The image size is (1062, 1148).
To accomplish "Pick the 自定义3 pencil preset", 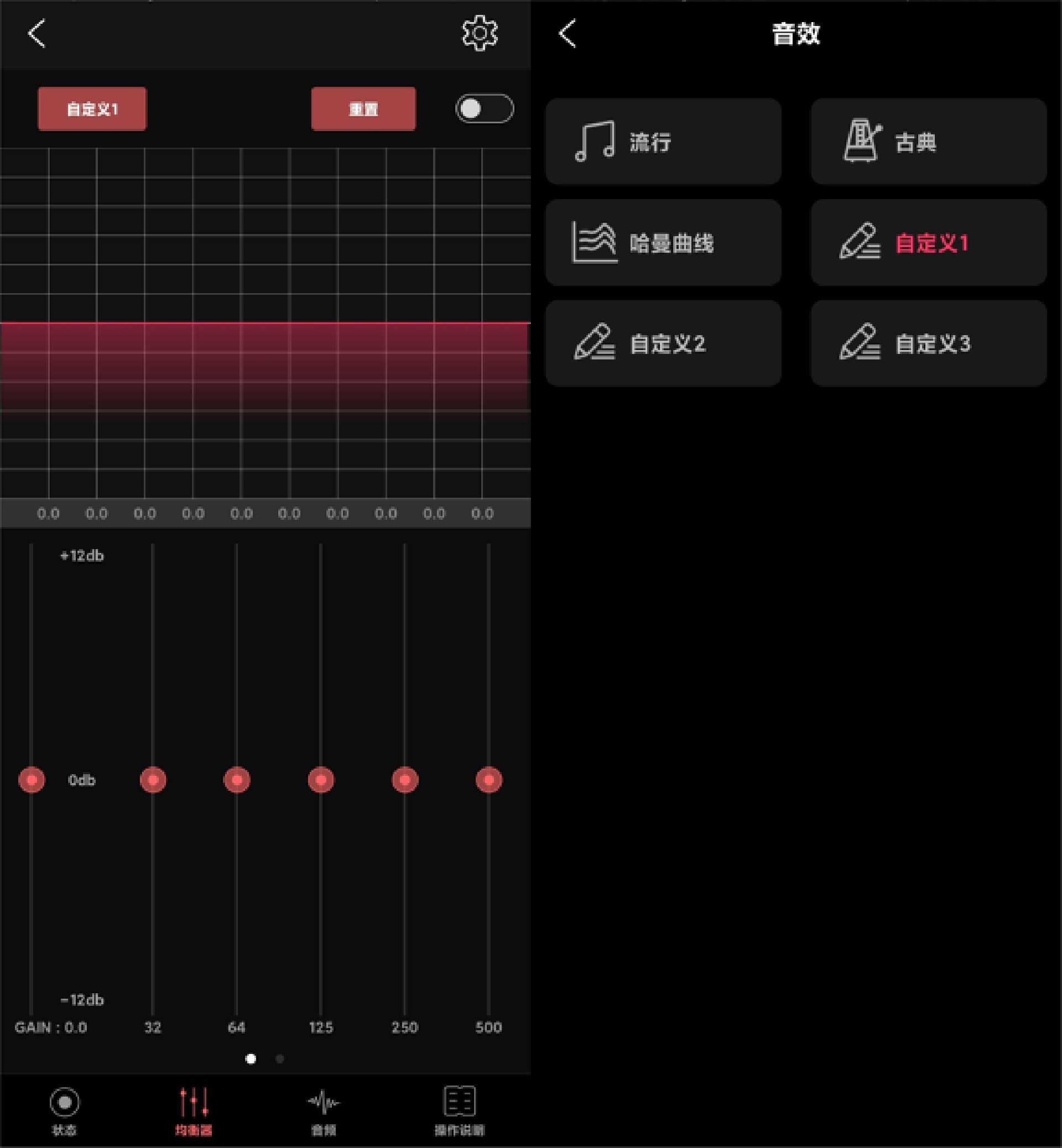I will [x=928, y=343].
